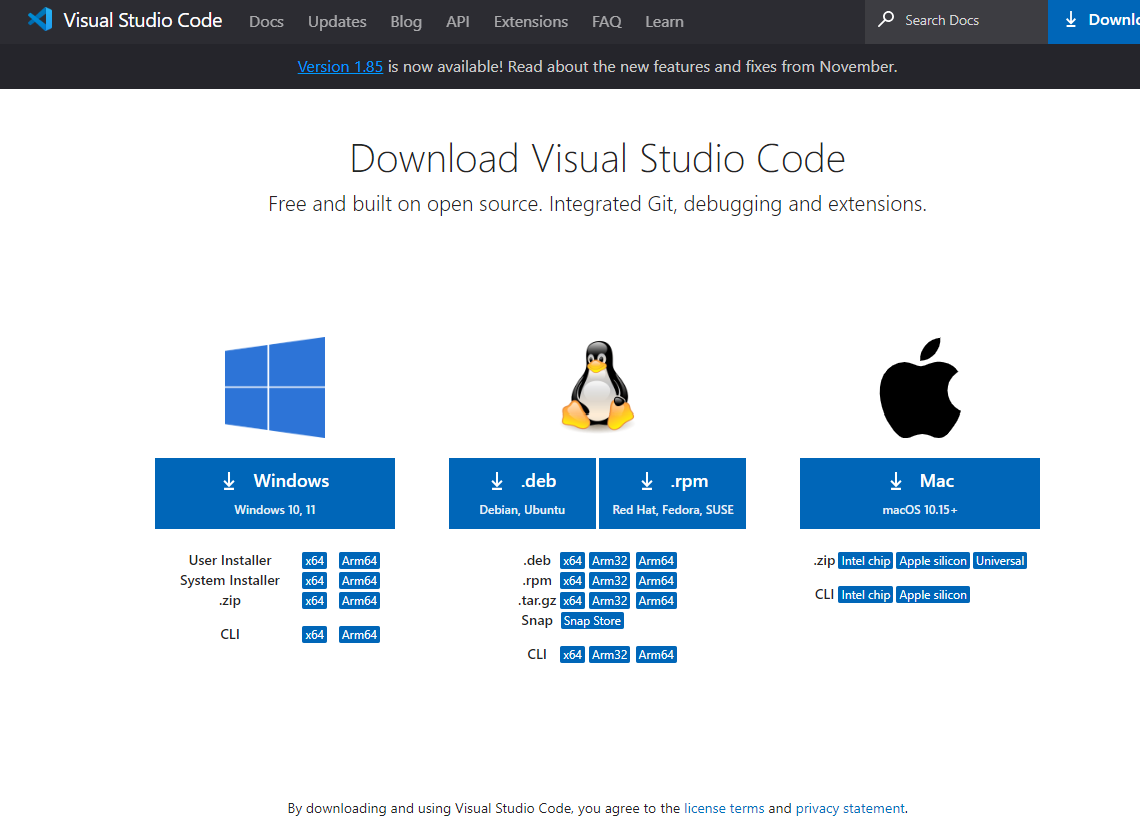Click the Linux Tux penguin icon

point(597,387)
